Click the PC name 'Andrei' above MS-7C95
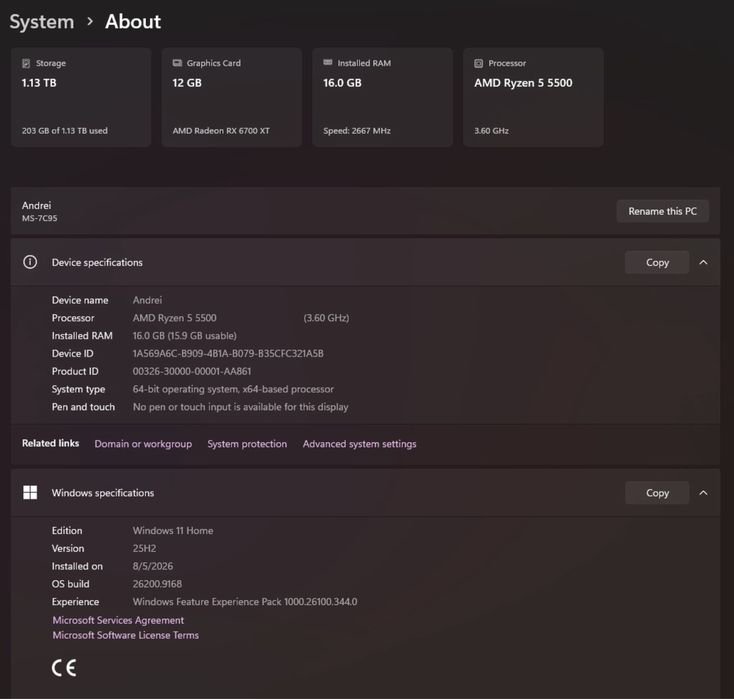Viewport: 734px width, 699px height. pyautogui.click(x=37, y=205)
